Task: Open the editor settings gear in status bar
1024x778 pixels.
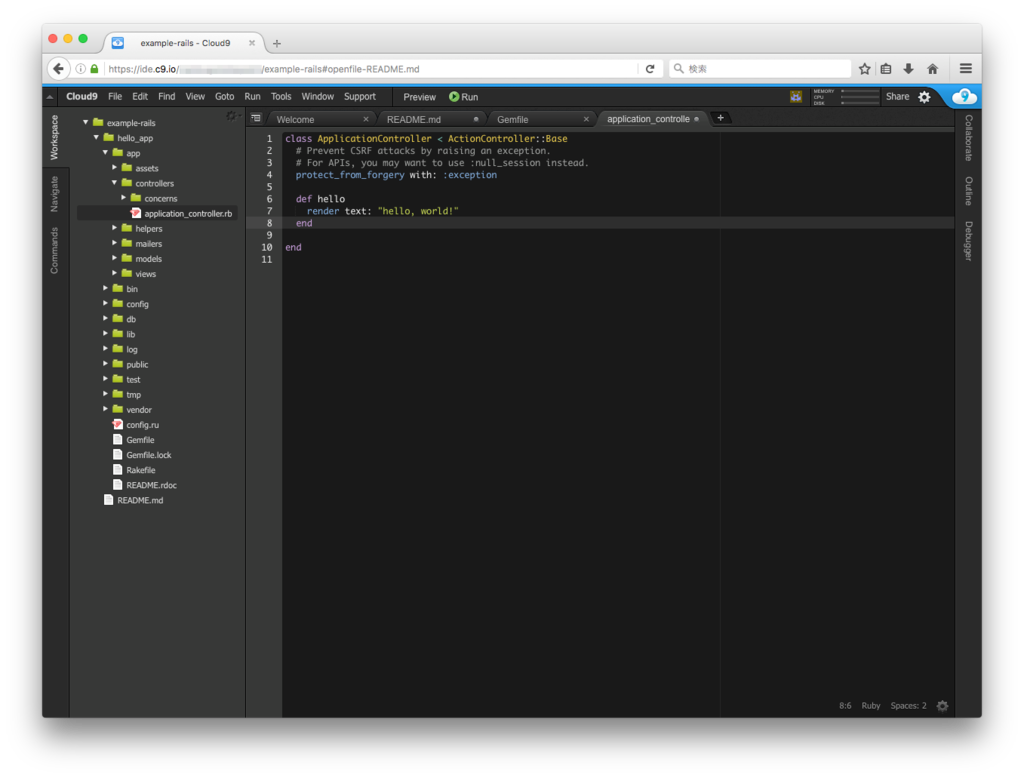Action: point(942,705)
